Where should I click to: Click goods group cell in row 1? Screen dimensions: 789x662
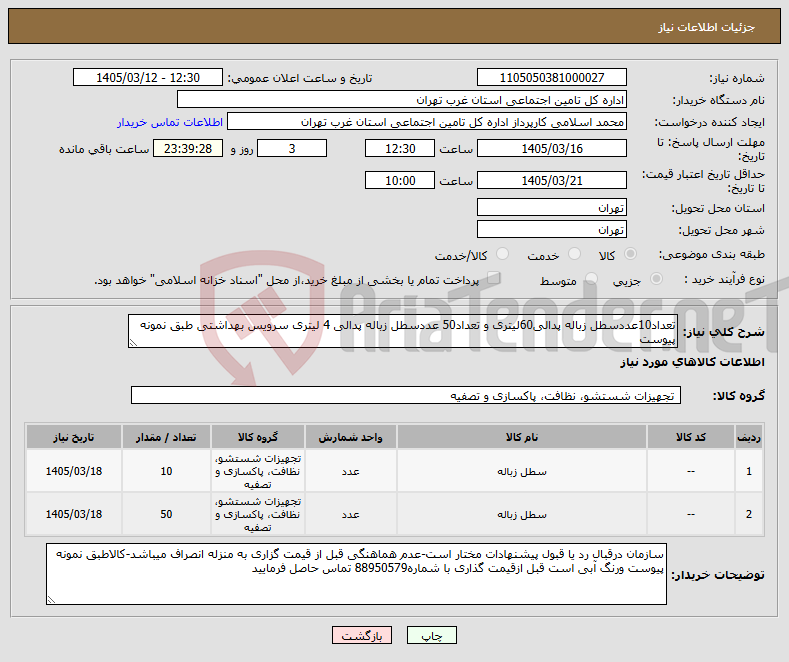[258, 471]
